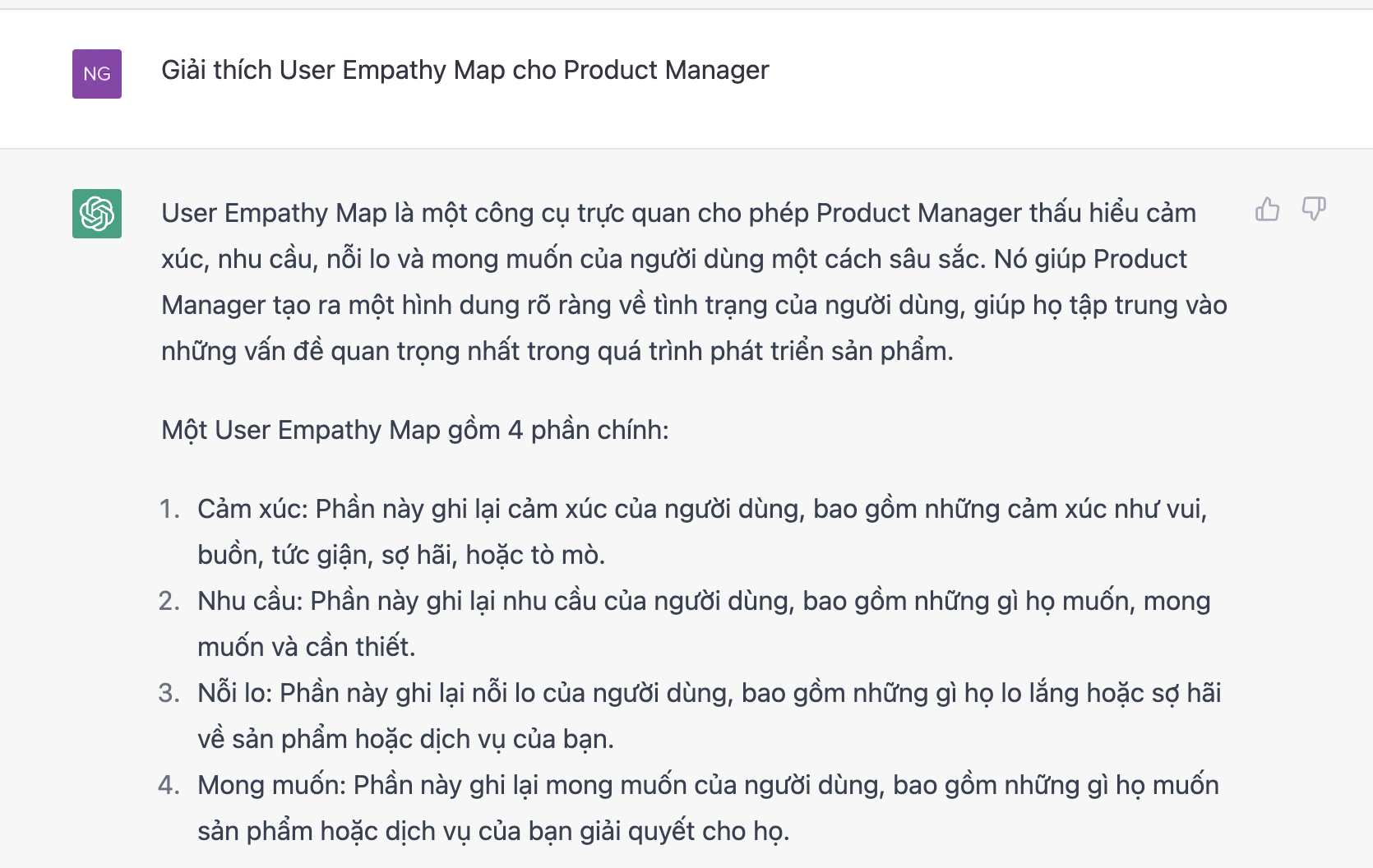This screenshot has width=1373, height=868.
Task: Click the 'Nỗi lo:' label in list
Action: [234, 693]
